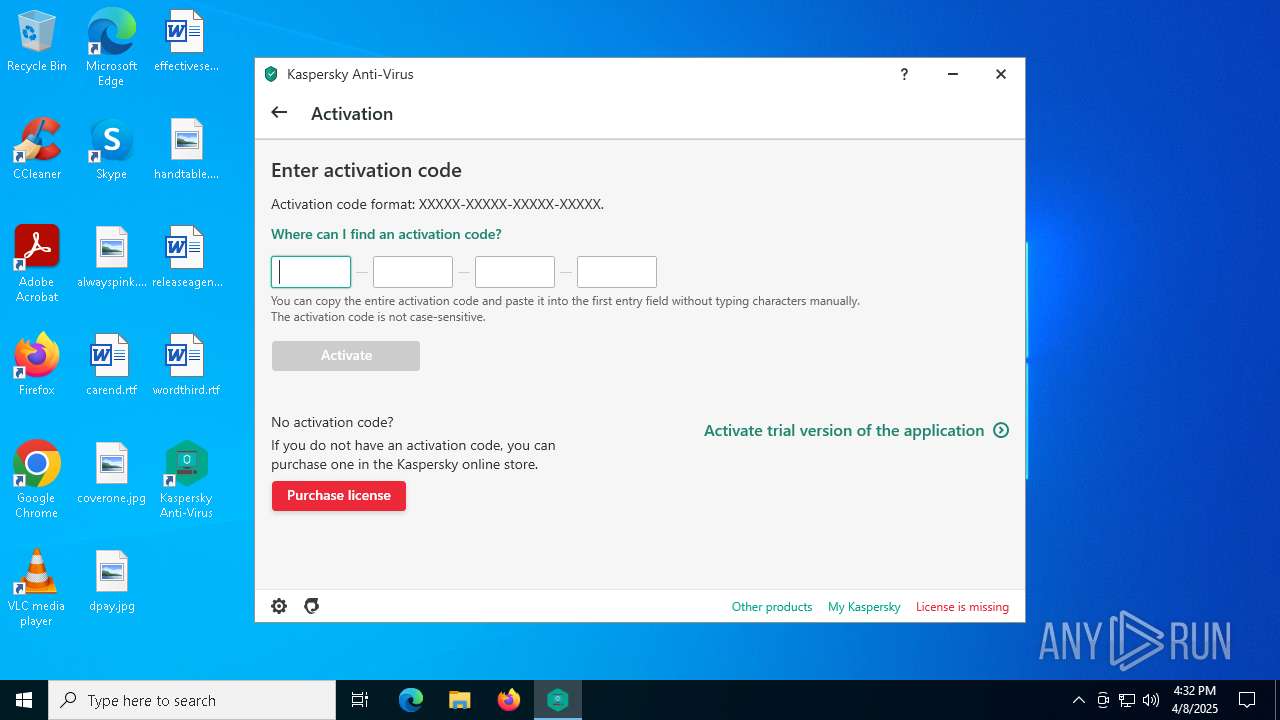Minimize the Kaspersky Anti-Virus window
The height and width of the screenshot is (720, 1280).
pyautogui.click(x=953, y=74)
